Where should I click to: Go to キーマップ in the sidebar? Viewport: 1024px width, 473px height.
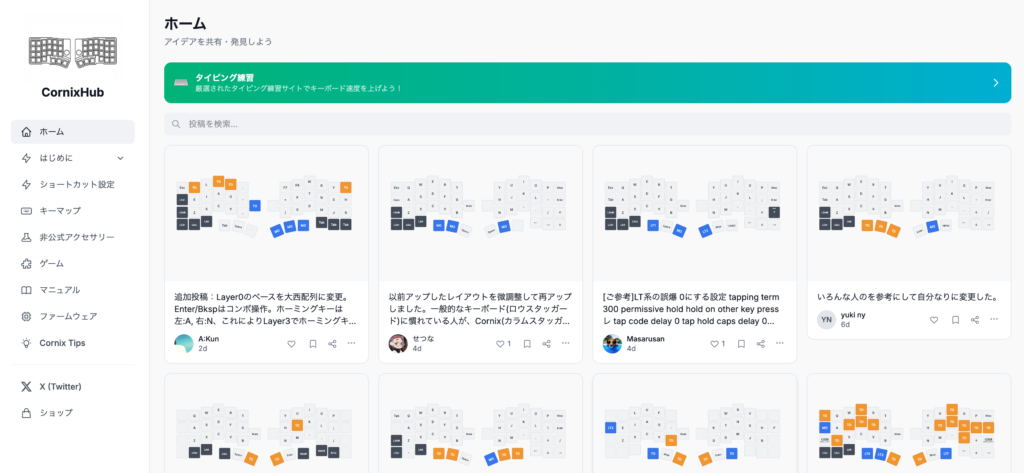[x=60, y=211]
